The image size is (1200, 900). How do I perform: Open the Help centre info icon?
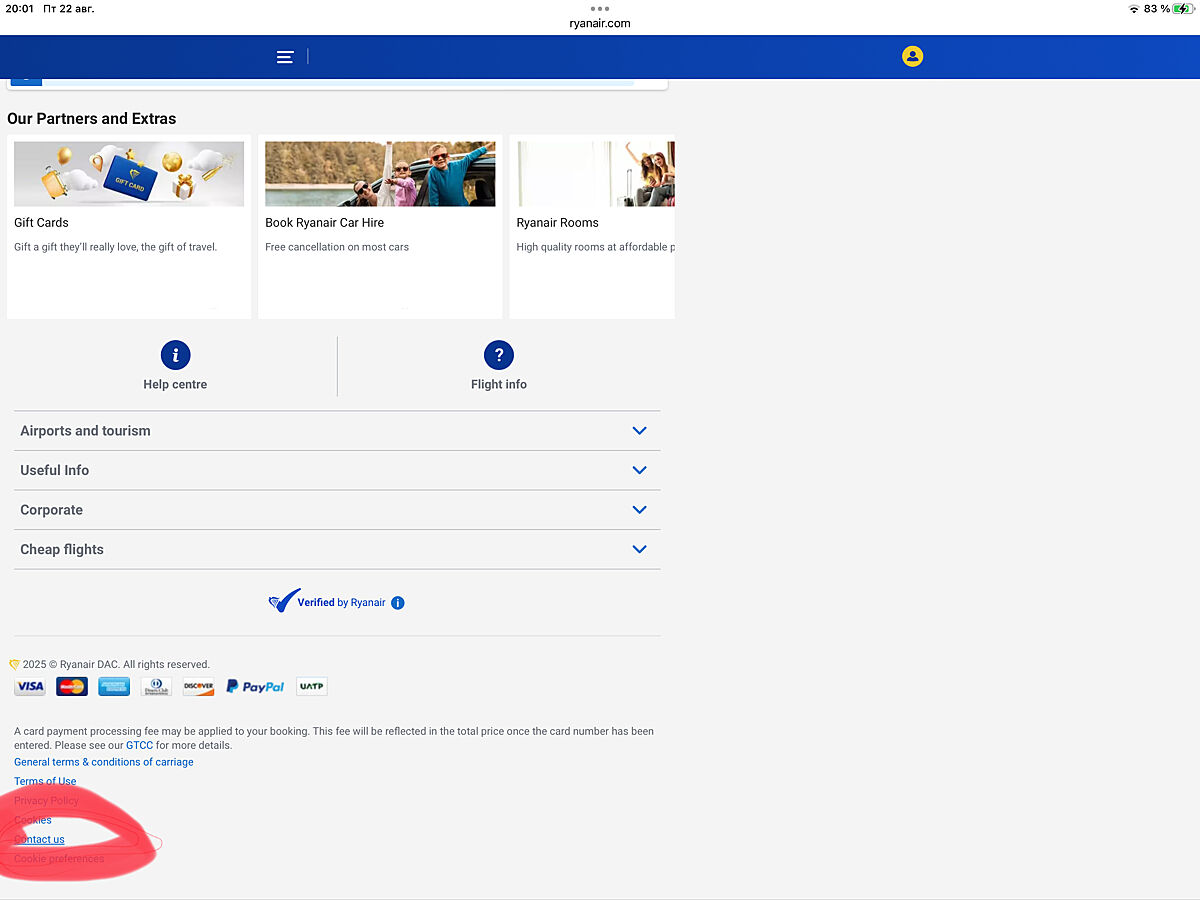[175, 355]
